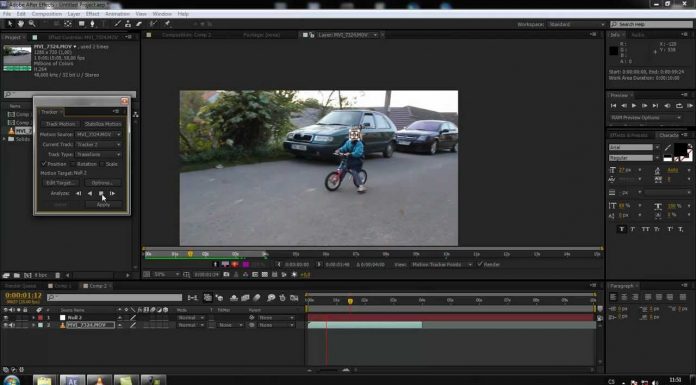
Task: Enable Scale checkbox in Tracker
Action: pyautogui.click(x=102, y=164)
